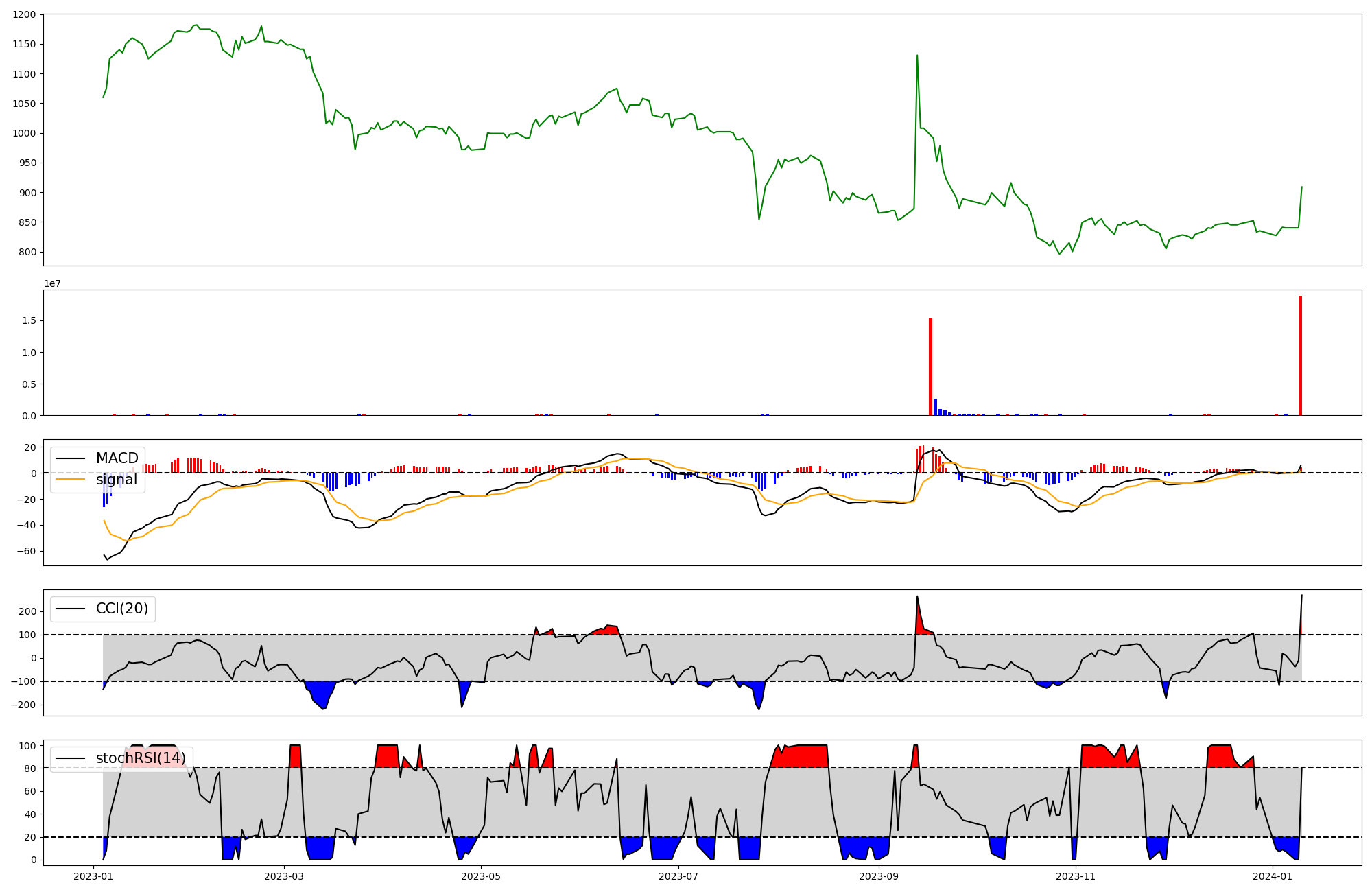Viewport: 1372px width, 892px height.
Task: Click the black MACD line legend swatch
Action: click(70, 458)
